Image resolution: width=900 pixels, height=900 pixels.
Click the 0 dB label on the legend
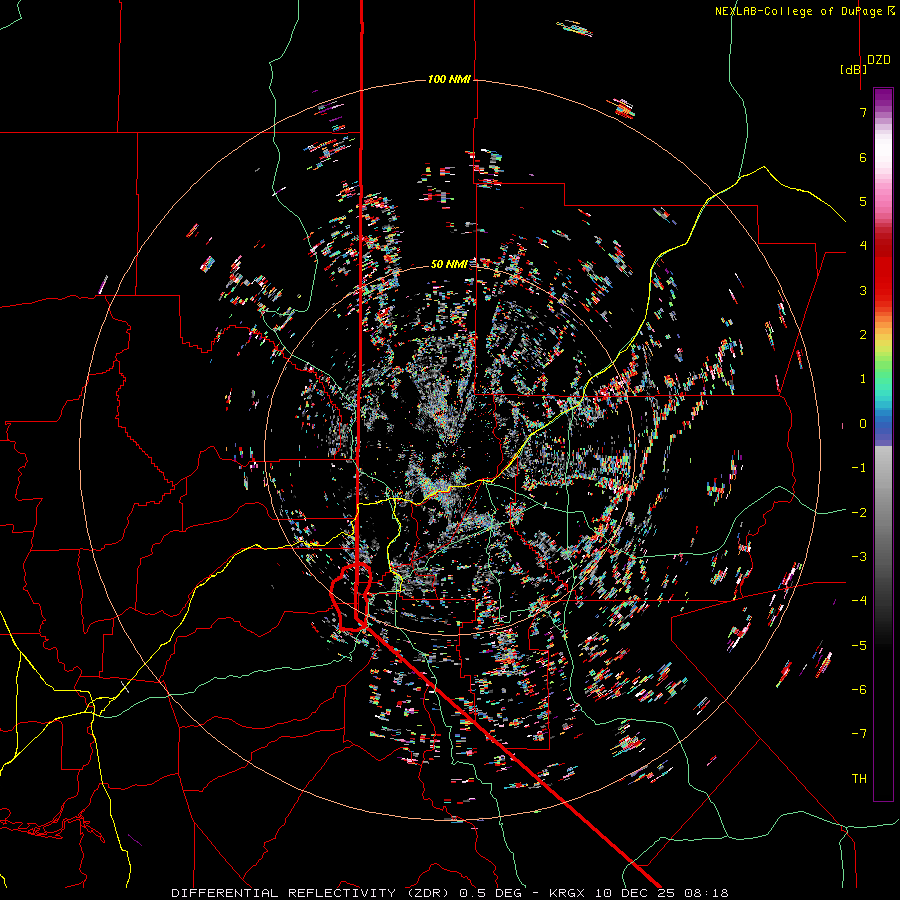863,424
